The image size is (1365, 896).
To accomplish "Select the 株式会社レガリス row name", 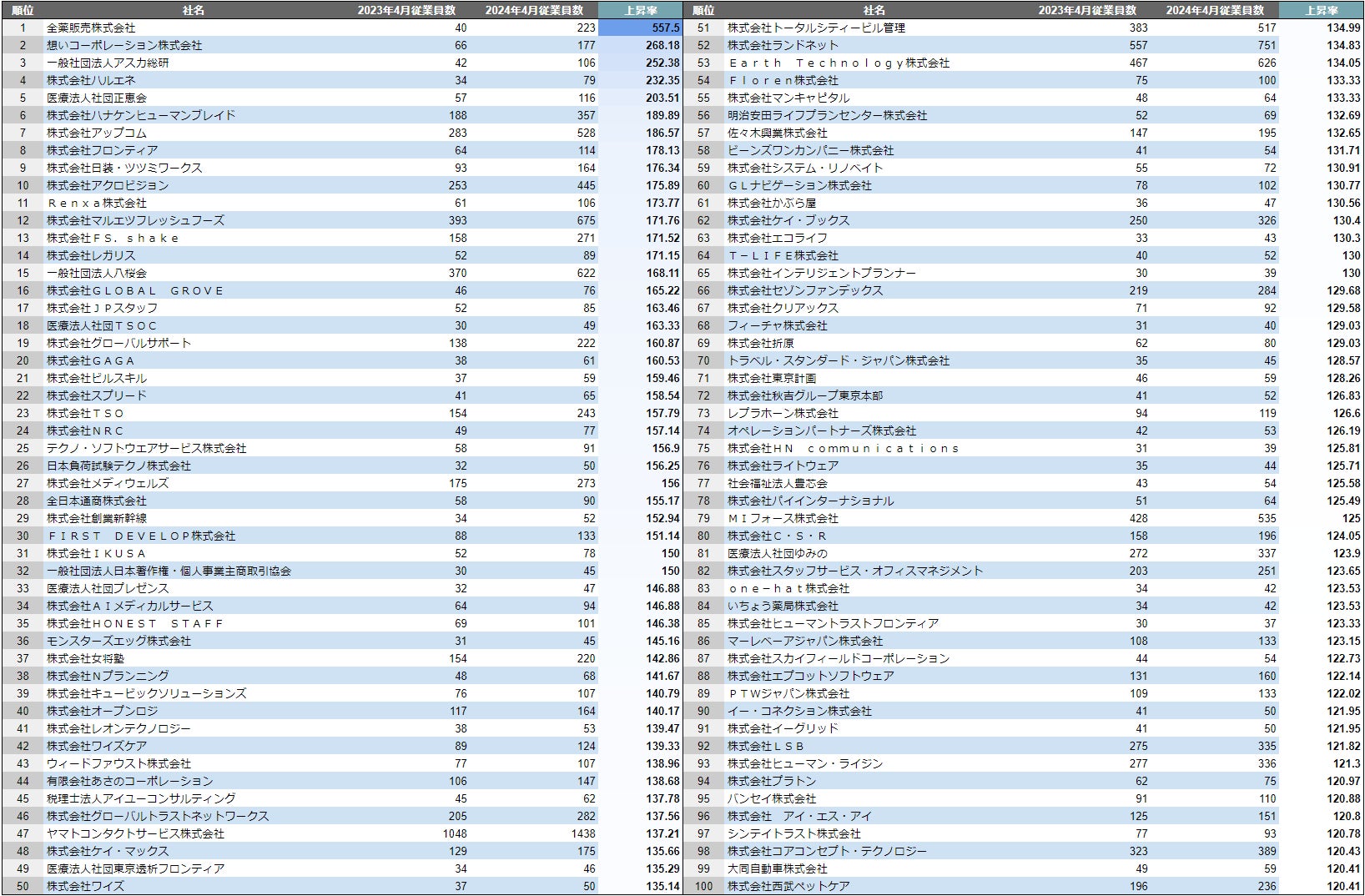I will (x=91, y=255).
